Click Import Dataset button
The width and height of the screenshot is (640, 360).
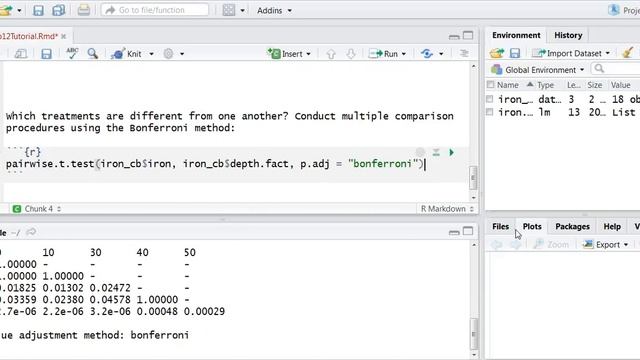point(567,53)
